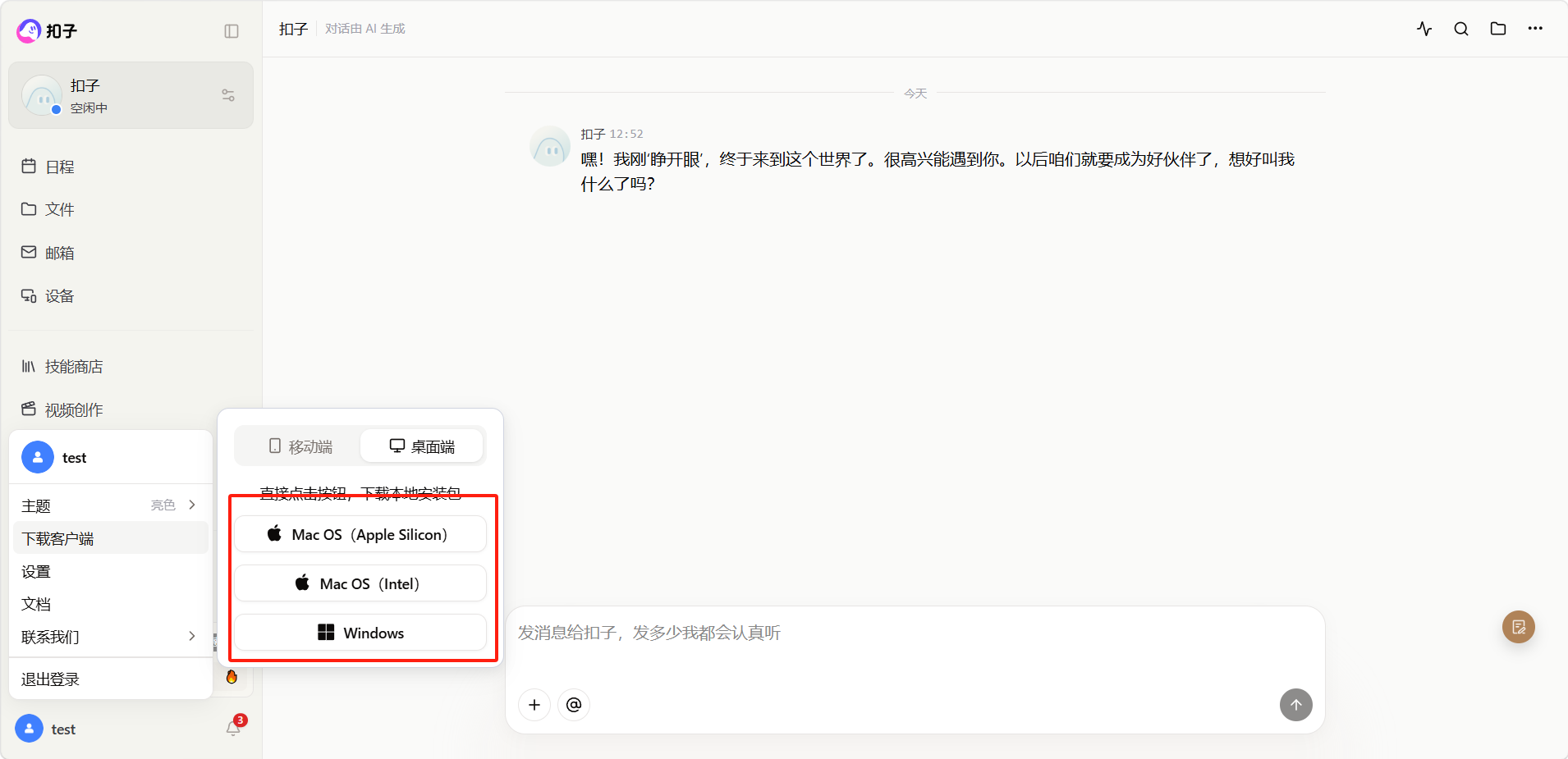Open the folder icon in the header
Viewport: 1568px width, 759px height.
(1498, 29)
